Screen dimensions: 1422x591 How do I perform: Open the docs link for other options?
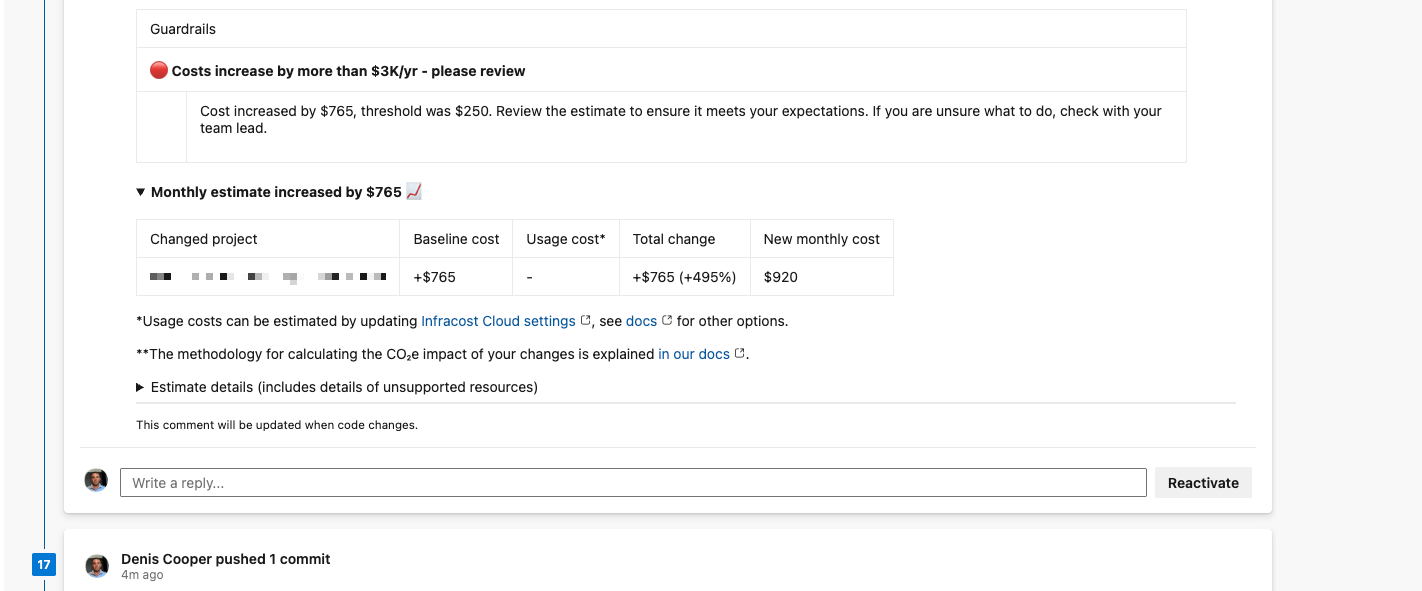coord(641,321)
